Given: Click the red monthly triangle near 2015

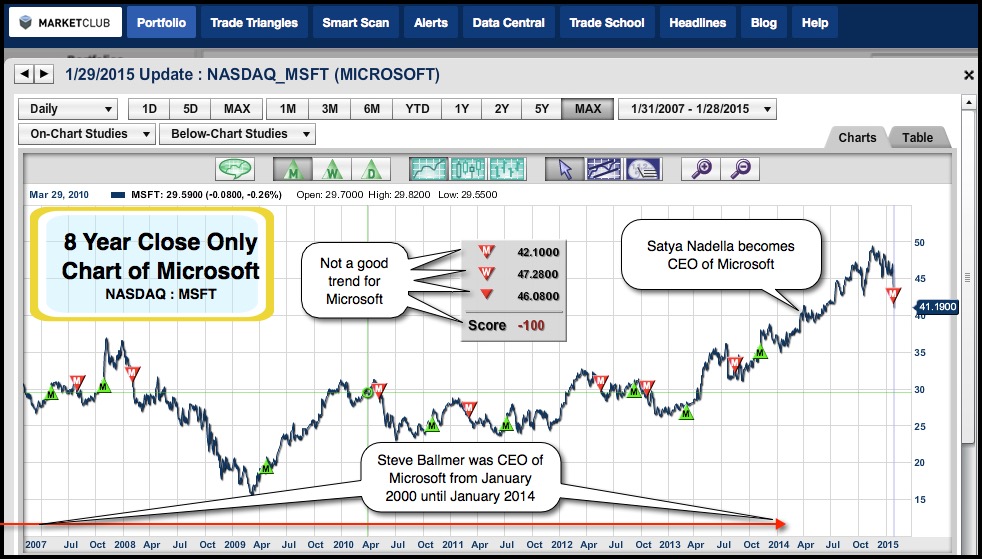Looking at the screenshot, I should pyautogui.click(x=894, y=295).
